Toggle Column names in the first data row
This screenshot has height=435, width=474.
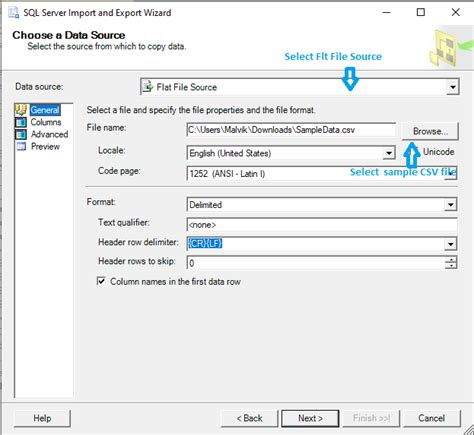[x=101, y=281]
